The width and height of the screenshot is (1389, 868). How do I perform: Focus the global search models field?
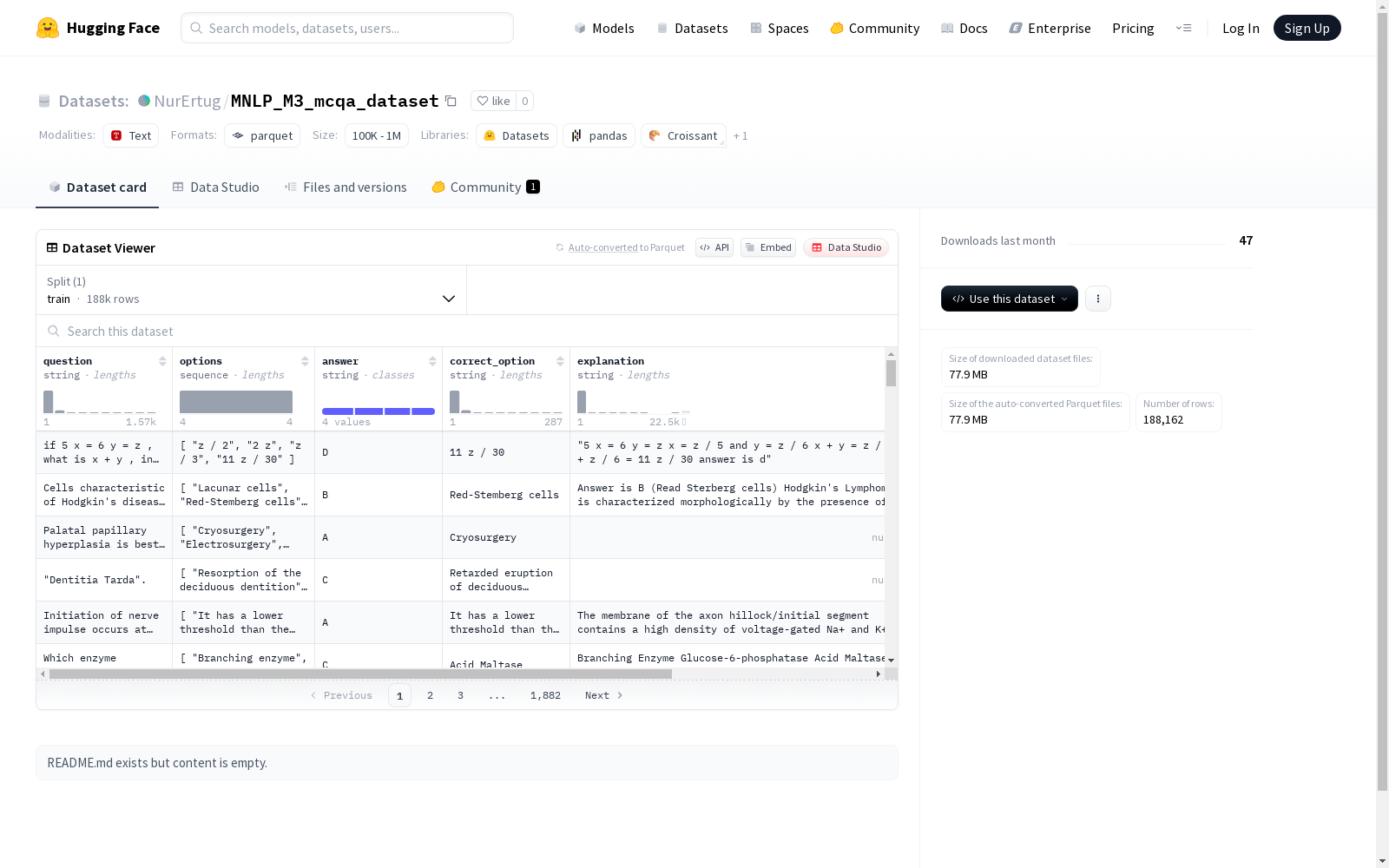pos(347,28)
